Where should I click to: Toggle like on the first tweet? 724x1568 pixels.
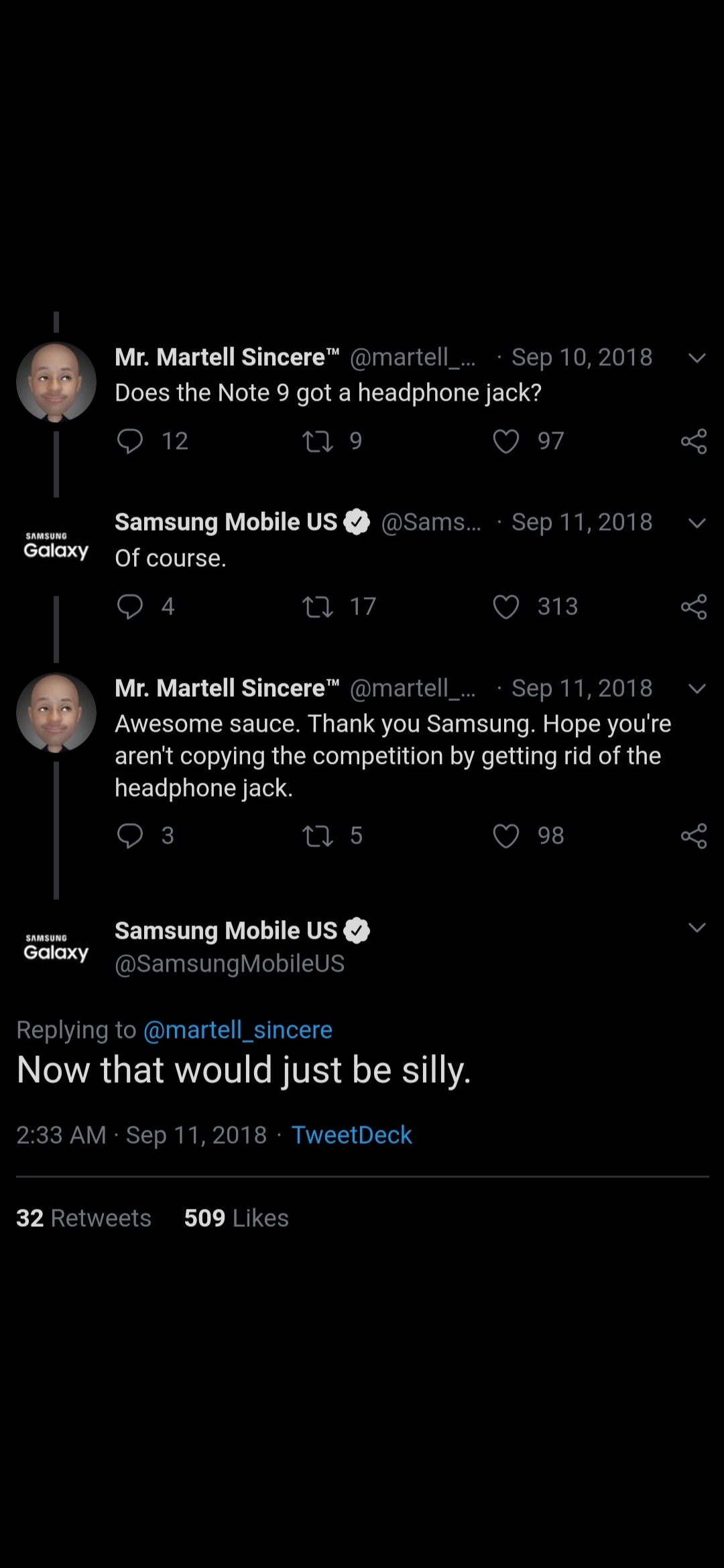coord(505,440)
